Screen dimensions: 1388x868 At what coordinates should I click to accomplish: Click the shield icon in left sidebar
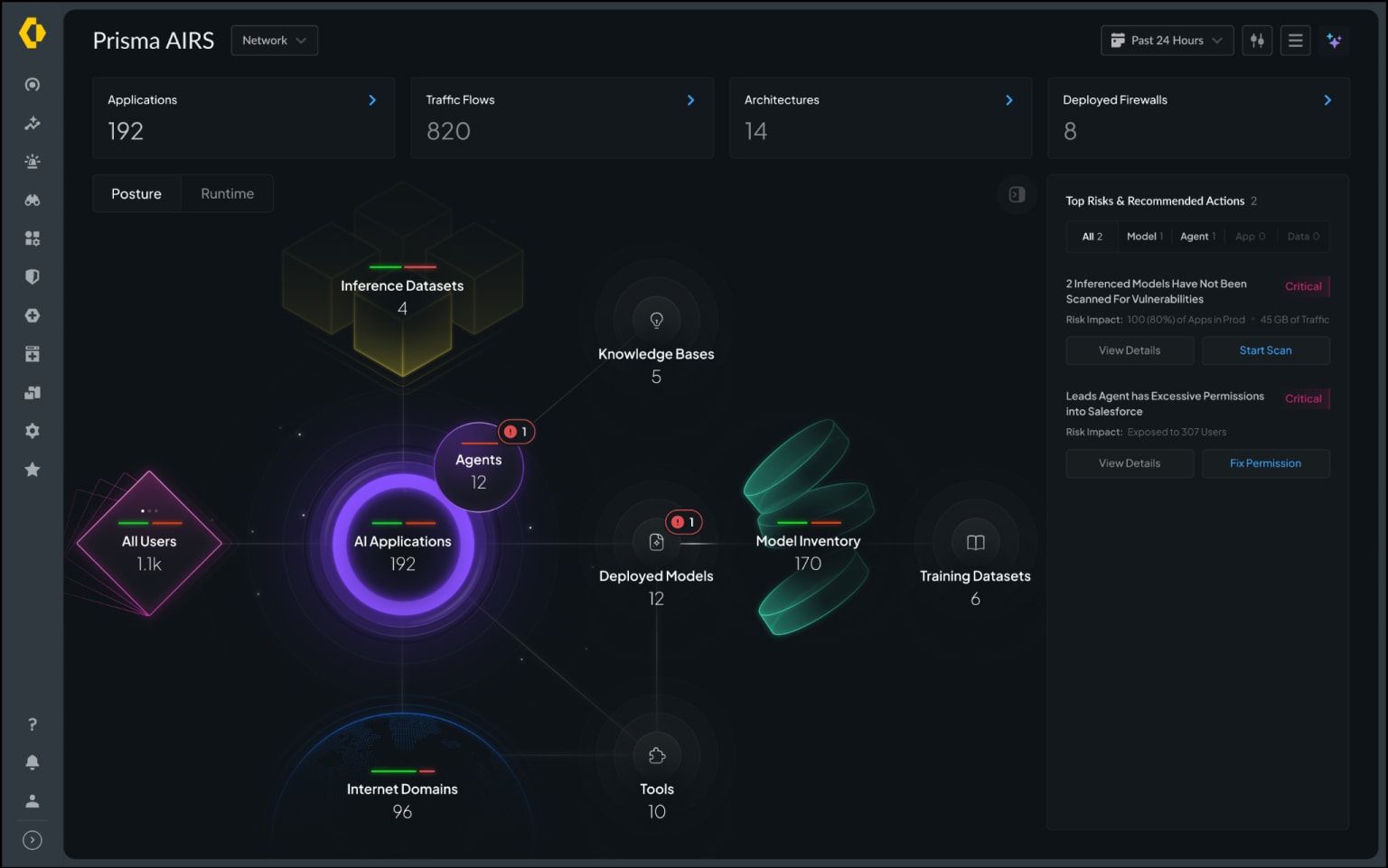(x=33, y=277)
